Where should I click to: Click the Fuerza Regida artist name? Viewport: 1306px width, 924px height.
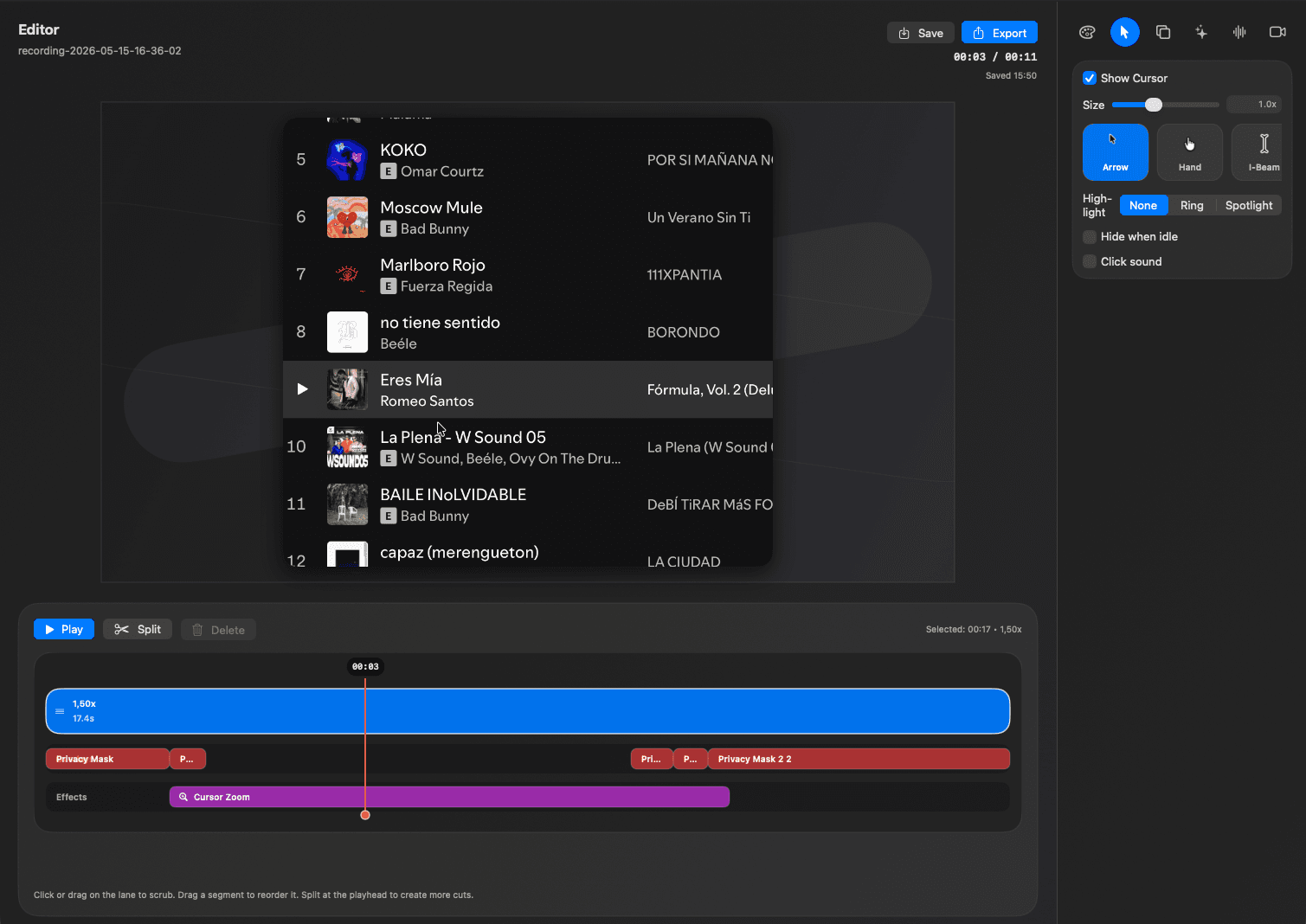click(447, 286)
